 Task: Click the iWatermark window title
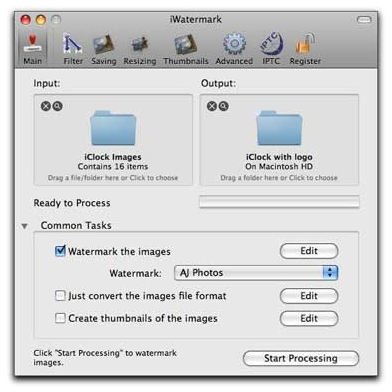point(196,19)
